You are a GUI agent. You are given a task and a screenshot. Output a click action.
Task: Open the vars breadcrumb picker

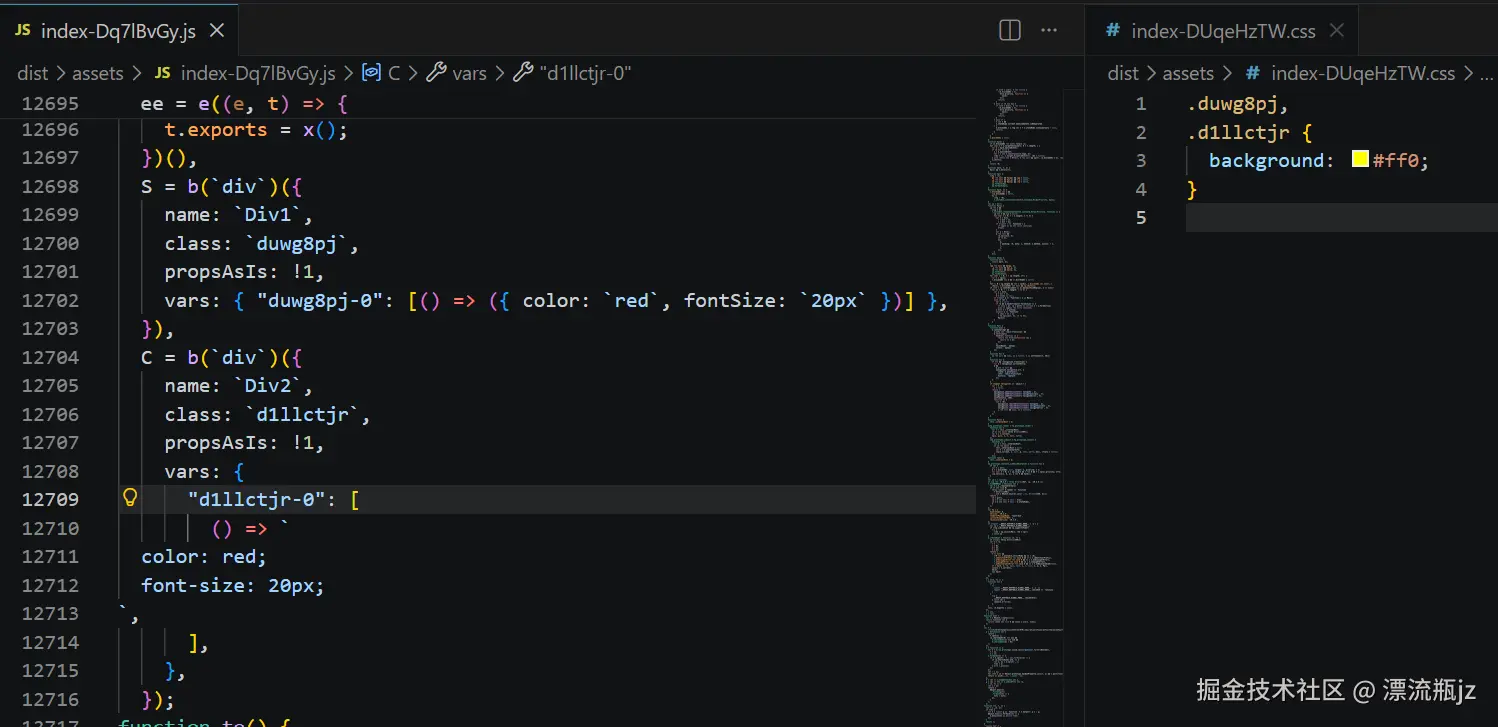(x=469, y=73)
